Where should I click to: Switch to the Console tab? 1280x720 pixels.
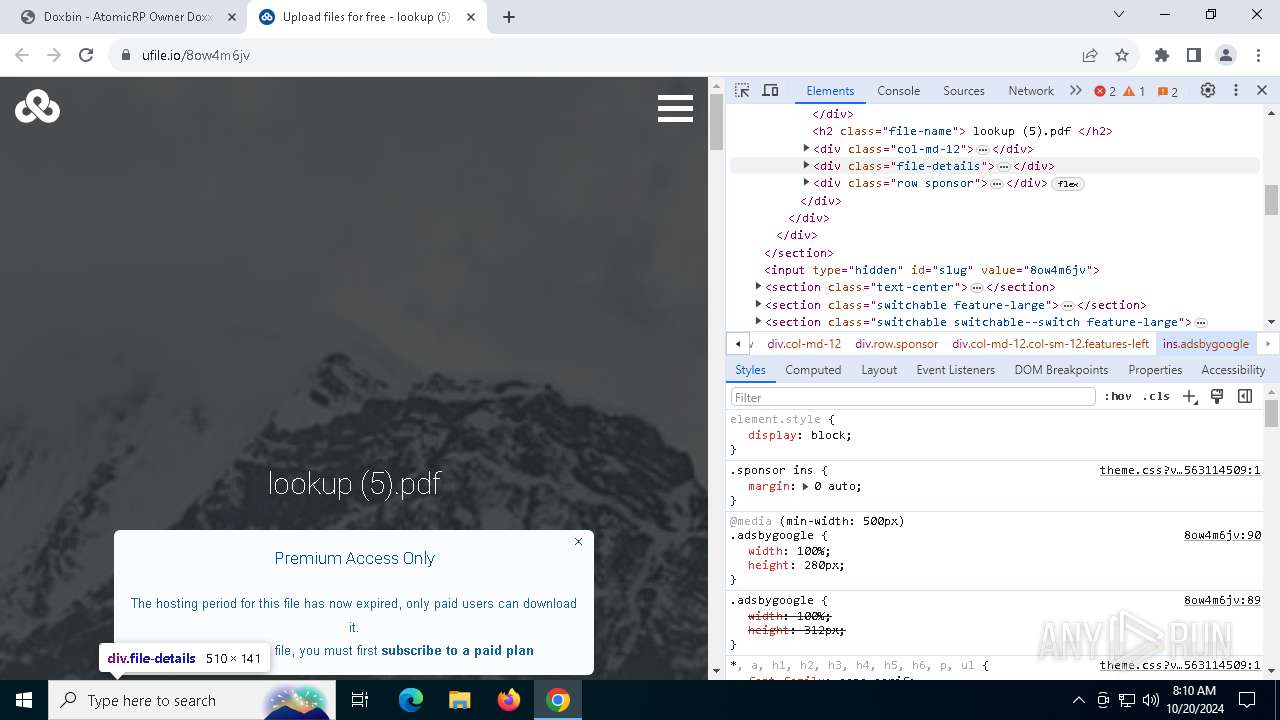click(898, 91)
